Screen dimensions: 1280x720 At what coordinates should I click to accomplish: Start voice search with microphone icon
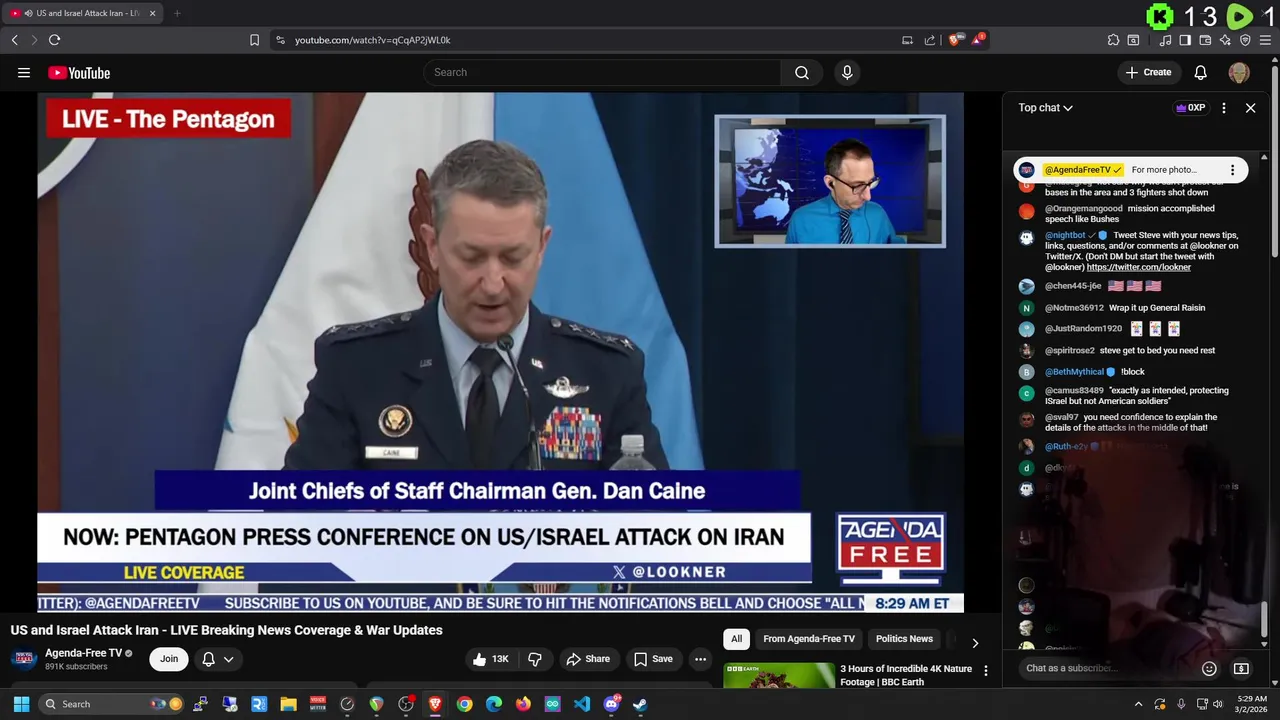(x=847, y=72)
